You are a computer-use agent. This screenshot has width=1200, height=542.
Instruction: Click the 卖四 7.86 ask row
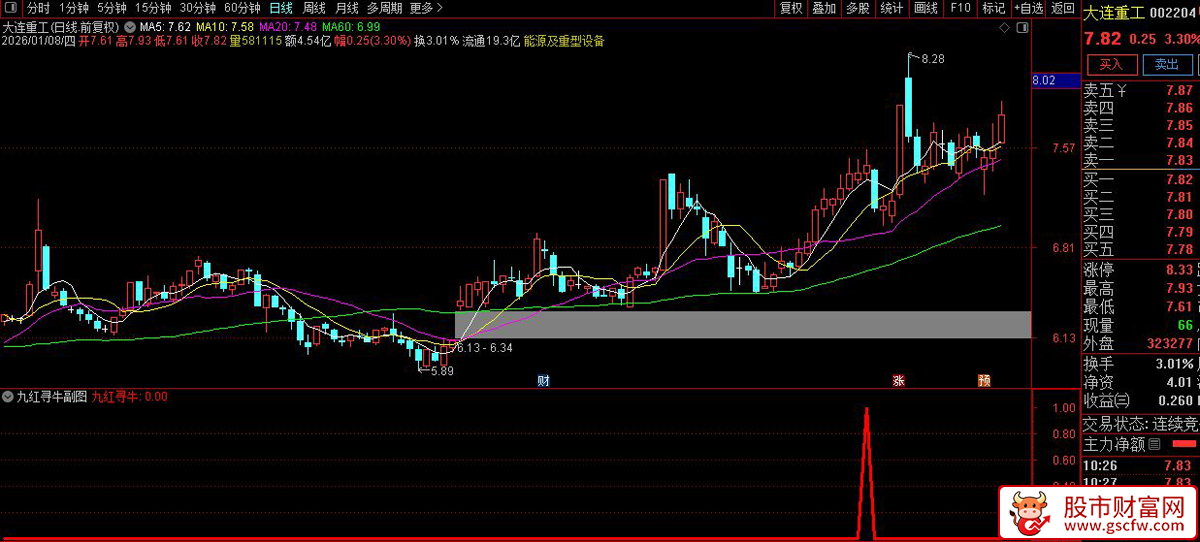click(x=1140, y=108)
